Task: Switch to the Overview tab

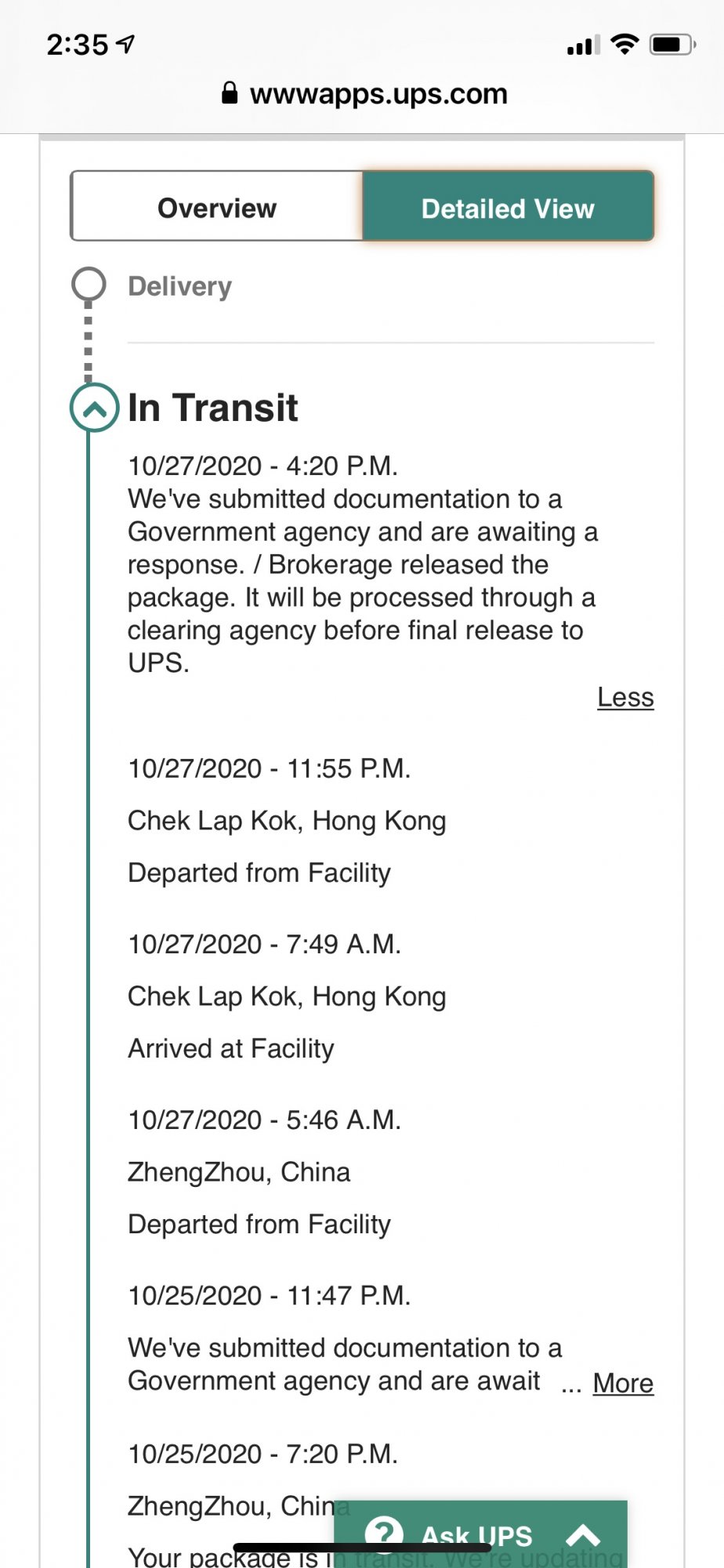Action: [217, 206]
